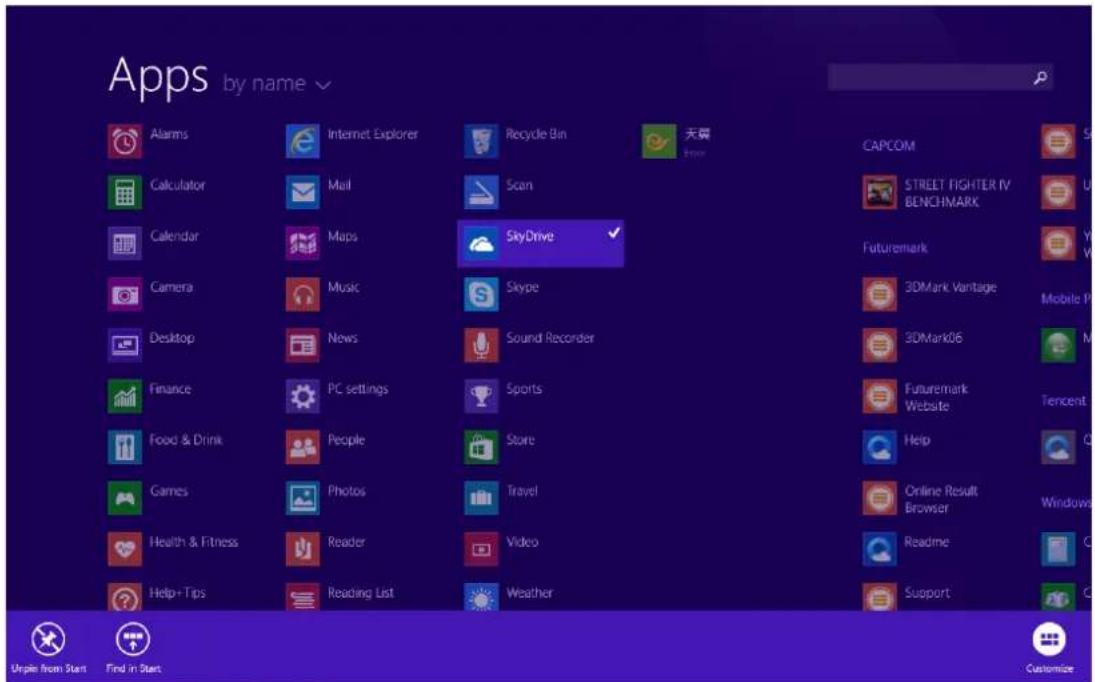Open the Support shortcut icon
This screenshot has width=1095, height=682.
click(879, 598)
